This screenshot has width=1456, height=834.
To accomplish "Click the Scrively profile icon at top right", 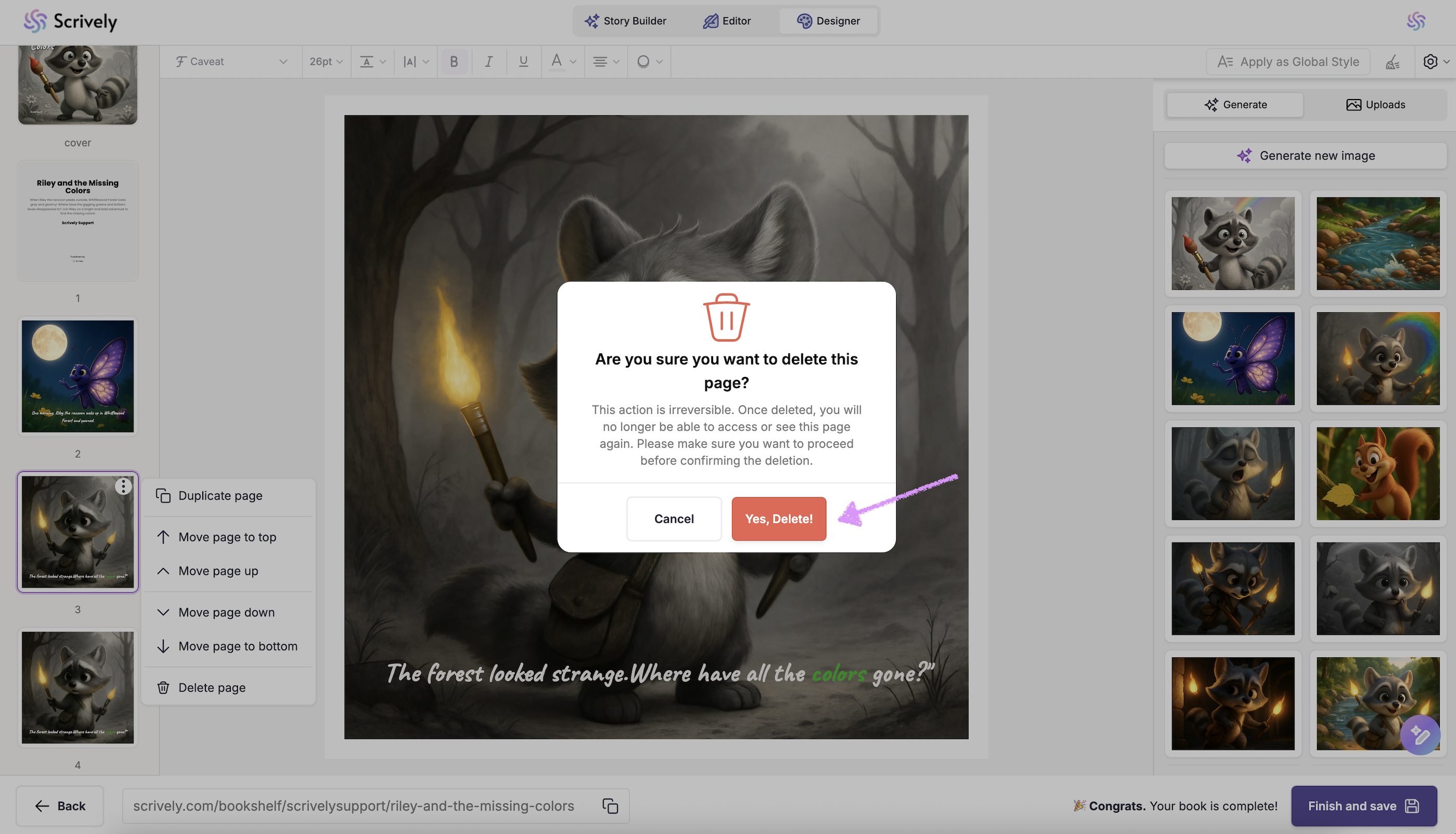I will 1416,21.
